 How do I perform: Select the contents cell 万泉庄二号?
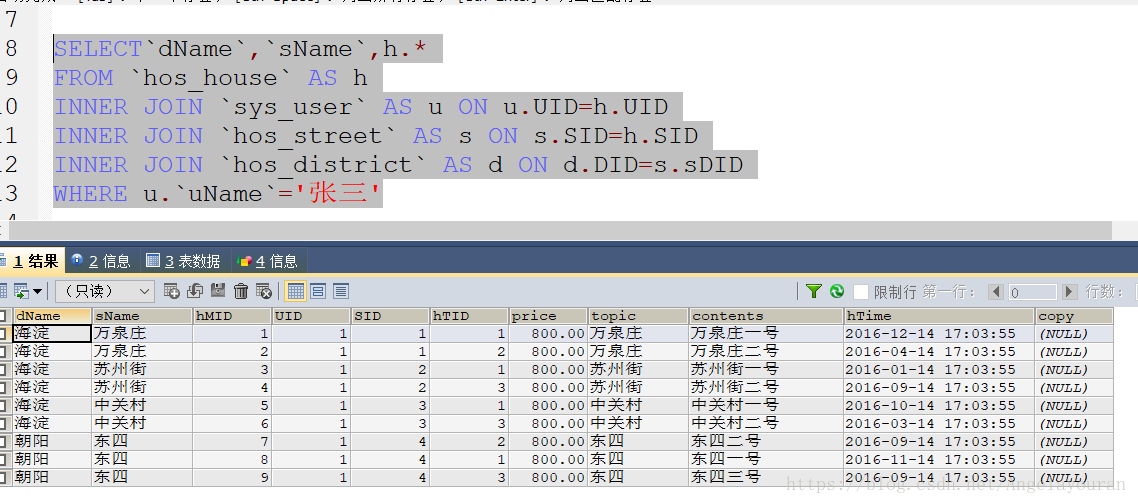(766, 351)
